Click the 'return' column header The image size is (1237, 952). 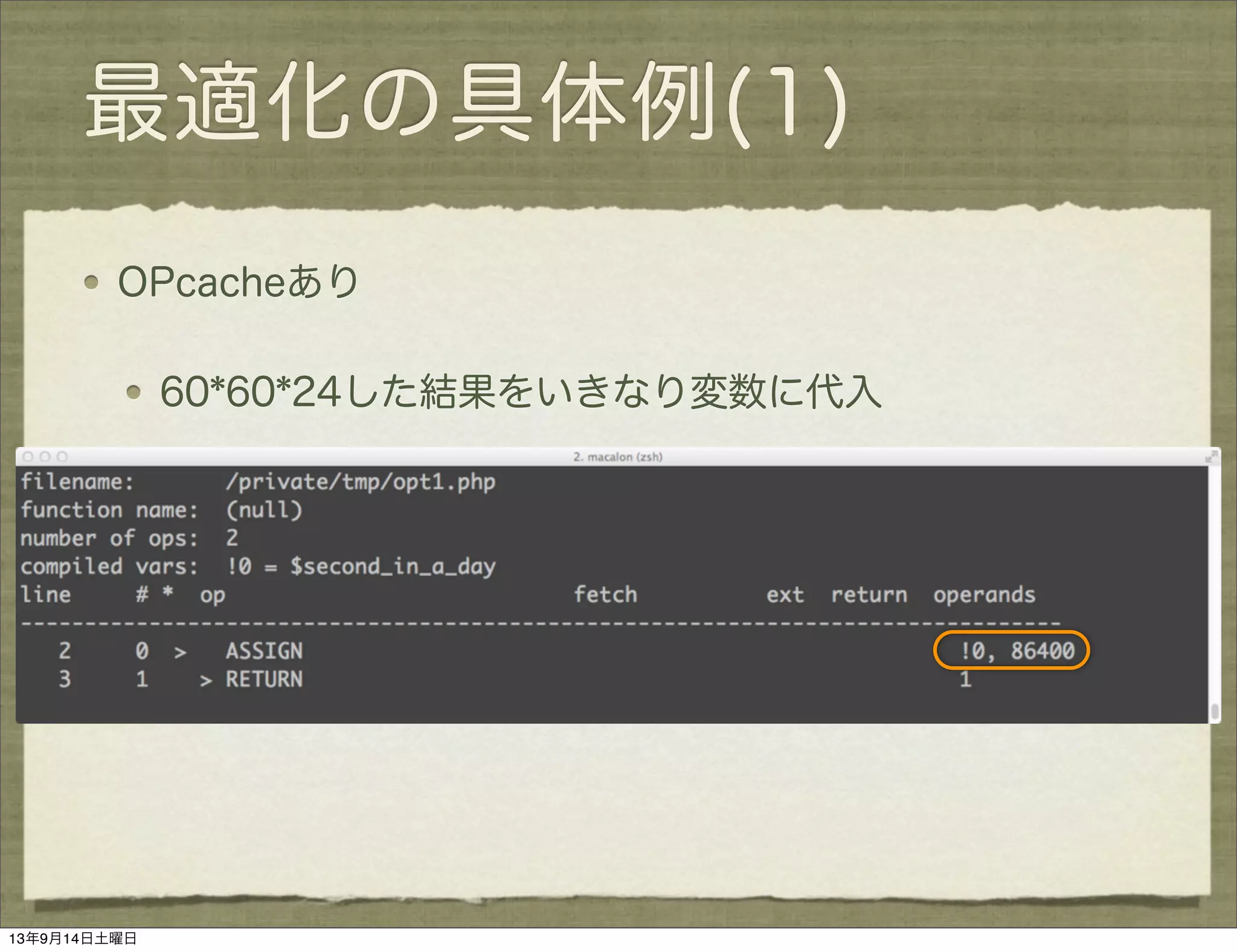869,595
